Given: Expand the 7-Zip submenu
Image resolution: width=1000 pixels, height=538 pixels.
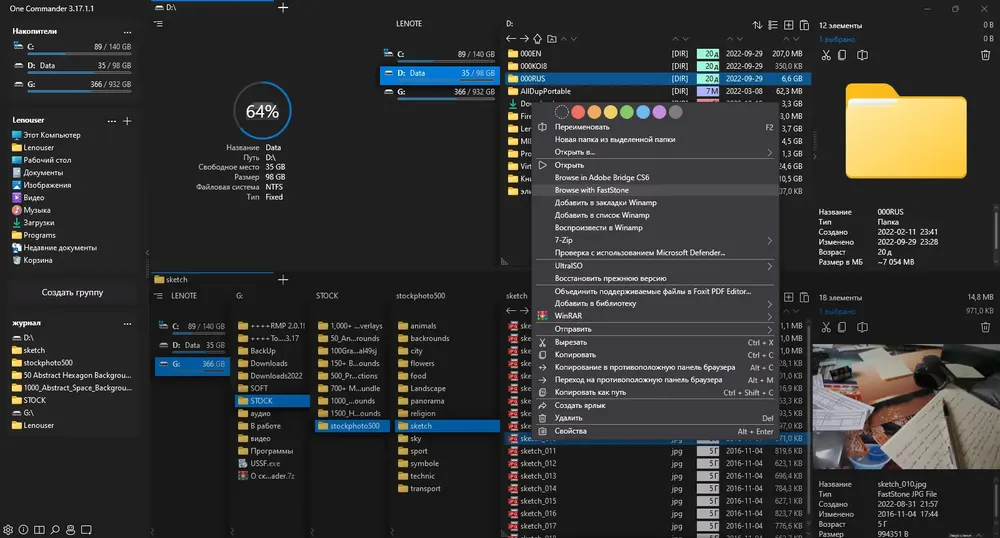Looking at the screenshot, I should [x=655, y=240].
